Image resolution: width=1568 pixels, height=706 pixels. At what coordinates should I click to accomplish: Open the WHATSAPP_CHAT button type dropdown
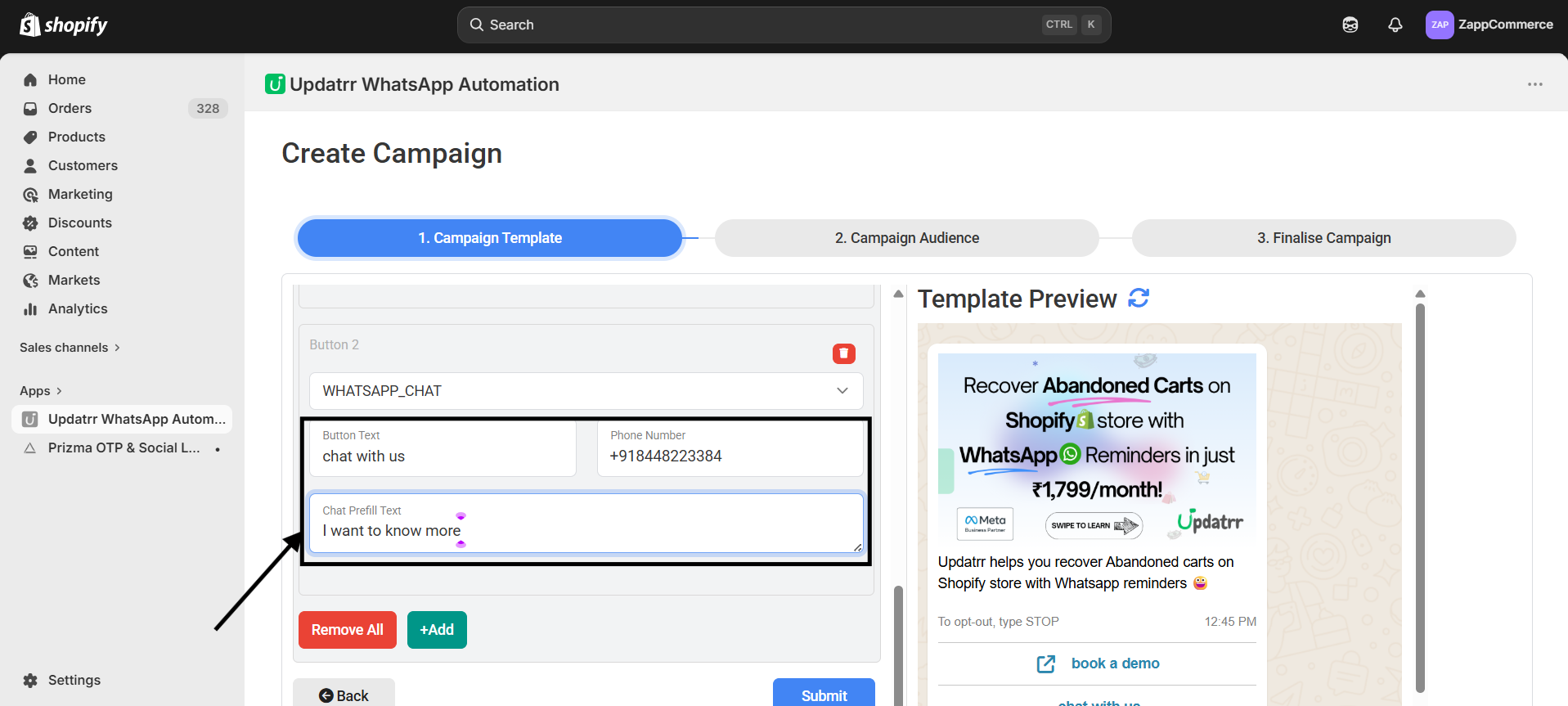coord(586,391)
